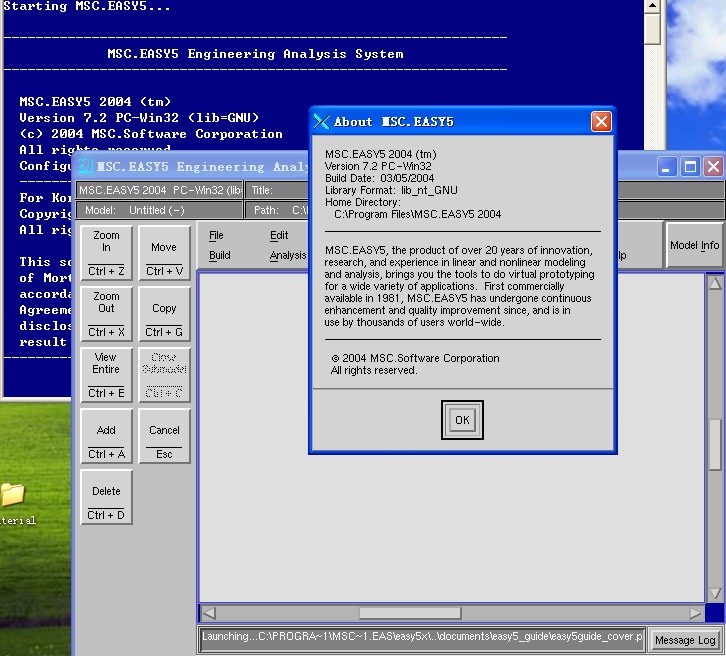Screen dimensions: 726x656
Task: Select the Move tool button
Action: pyautogui.click(x=164, y=253)
